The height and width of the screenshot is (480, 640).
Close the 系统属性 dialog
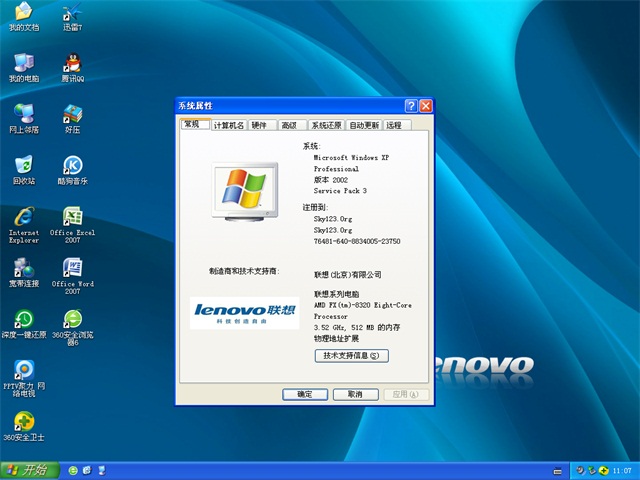pyautogui.click(x=426, y=106)
